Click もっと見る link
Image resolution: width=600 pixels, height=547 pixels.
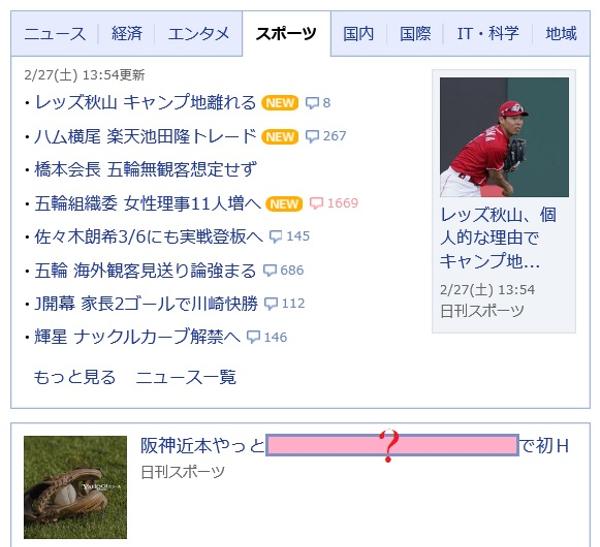75,377
